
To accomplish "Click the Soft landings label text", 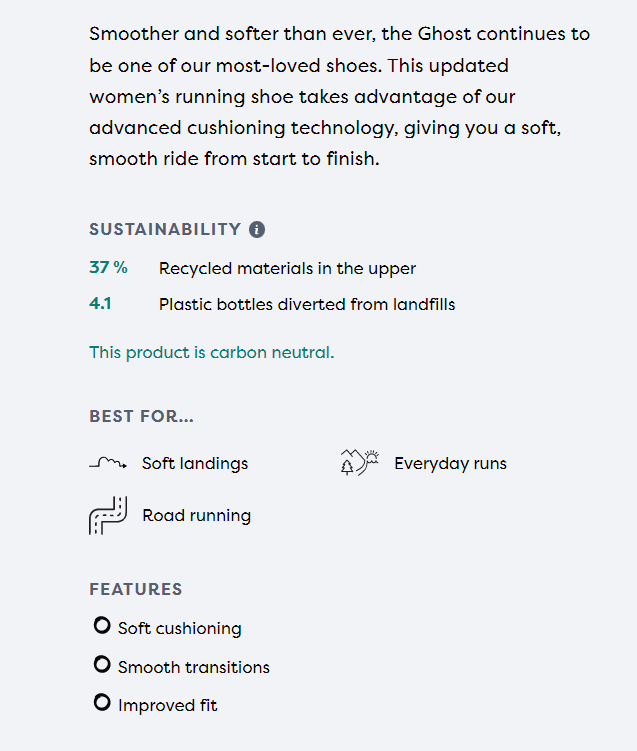I will (x=195, y=463).
